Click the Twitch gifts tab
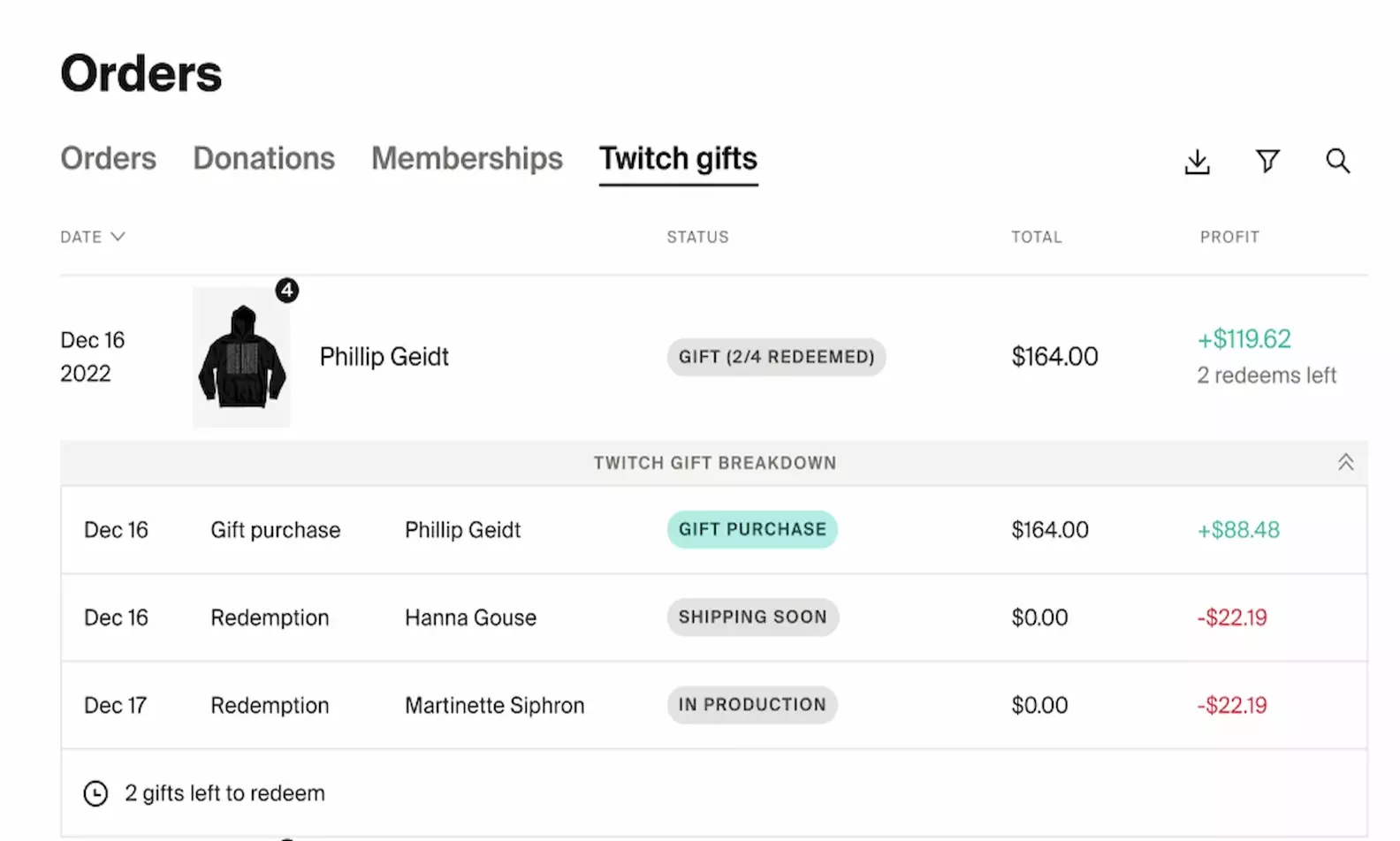The height and width of the screenshot is (841, 1400). (x=677, y=159)
